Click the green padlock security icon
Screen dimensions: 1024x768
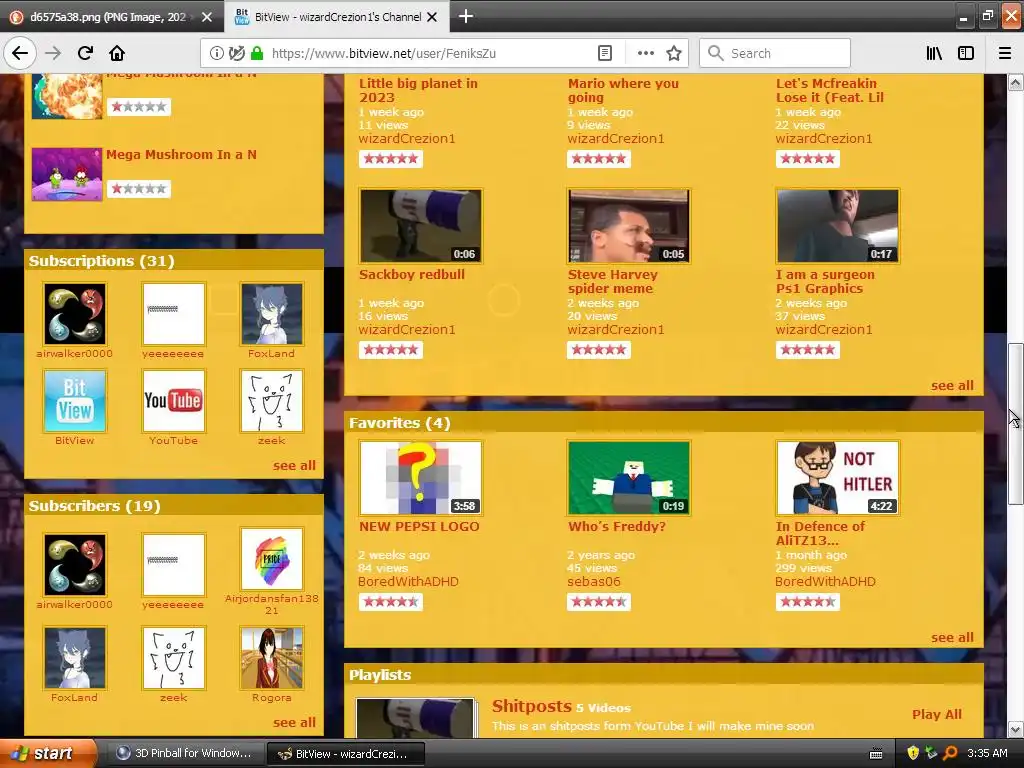257,53
